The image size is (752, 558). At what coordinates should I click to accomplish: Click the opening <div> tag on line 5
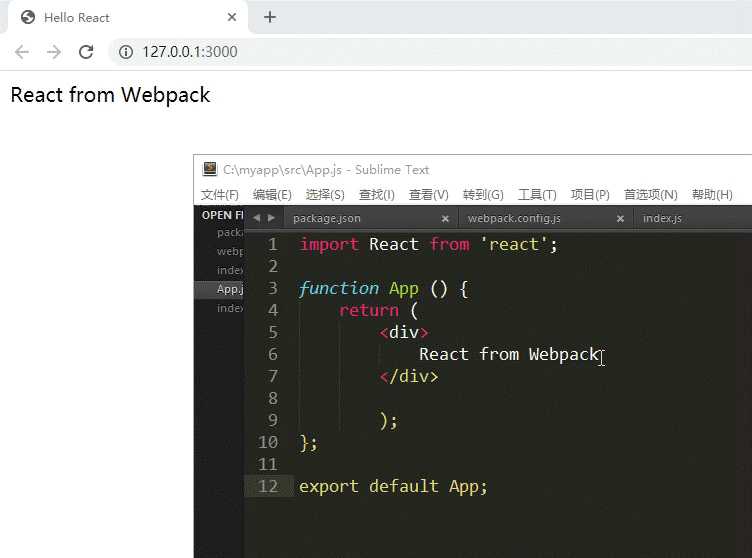(404, 332)
